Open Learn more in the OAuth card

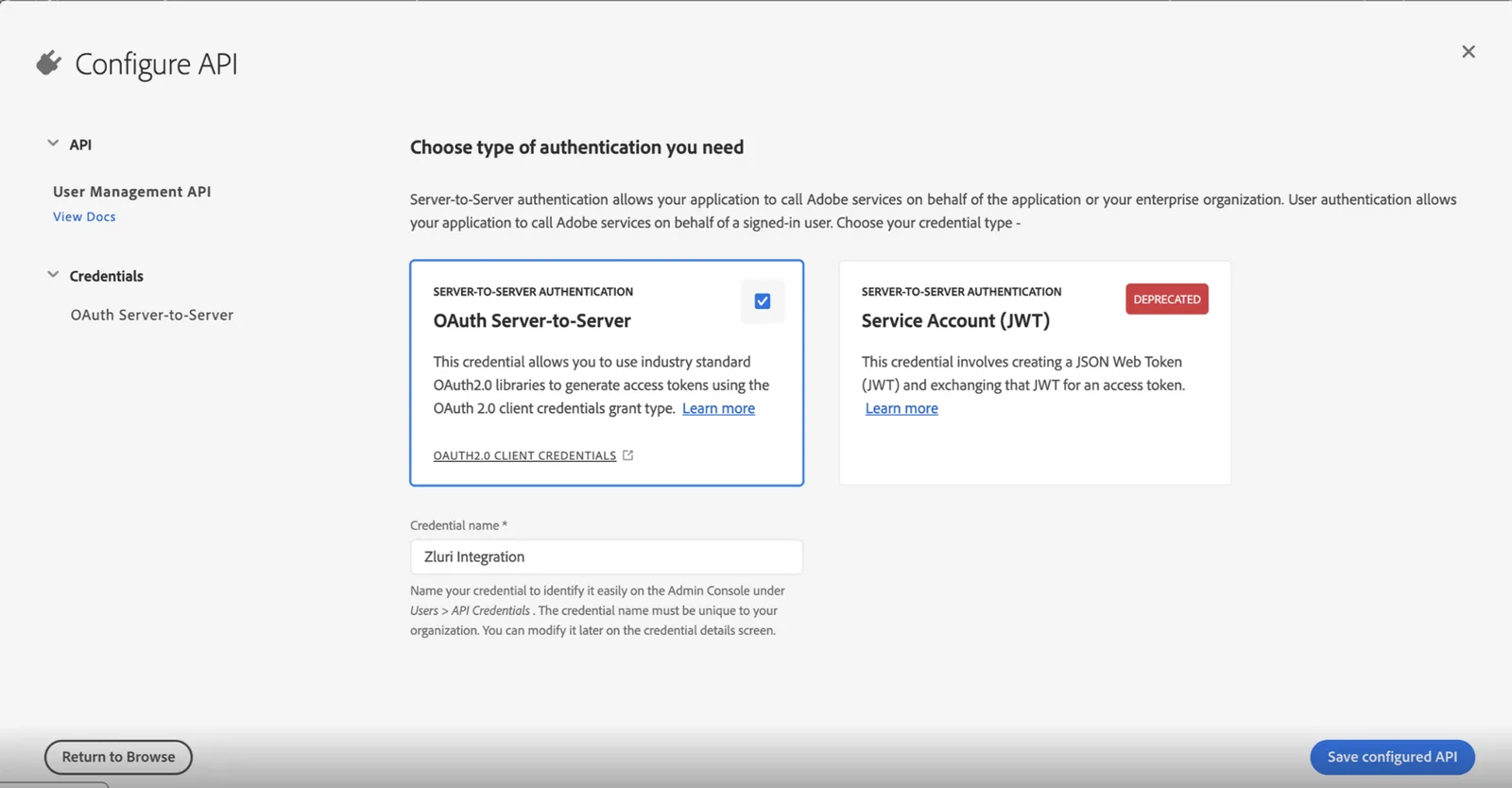click(x=718, y=408)
